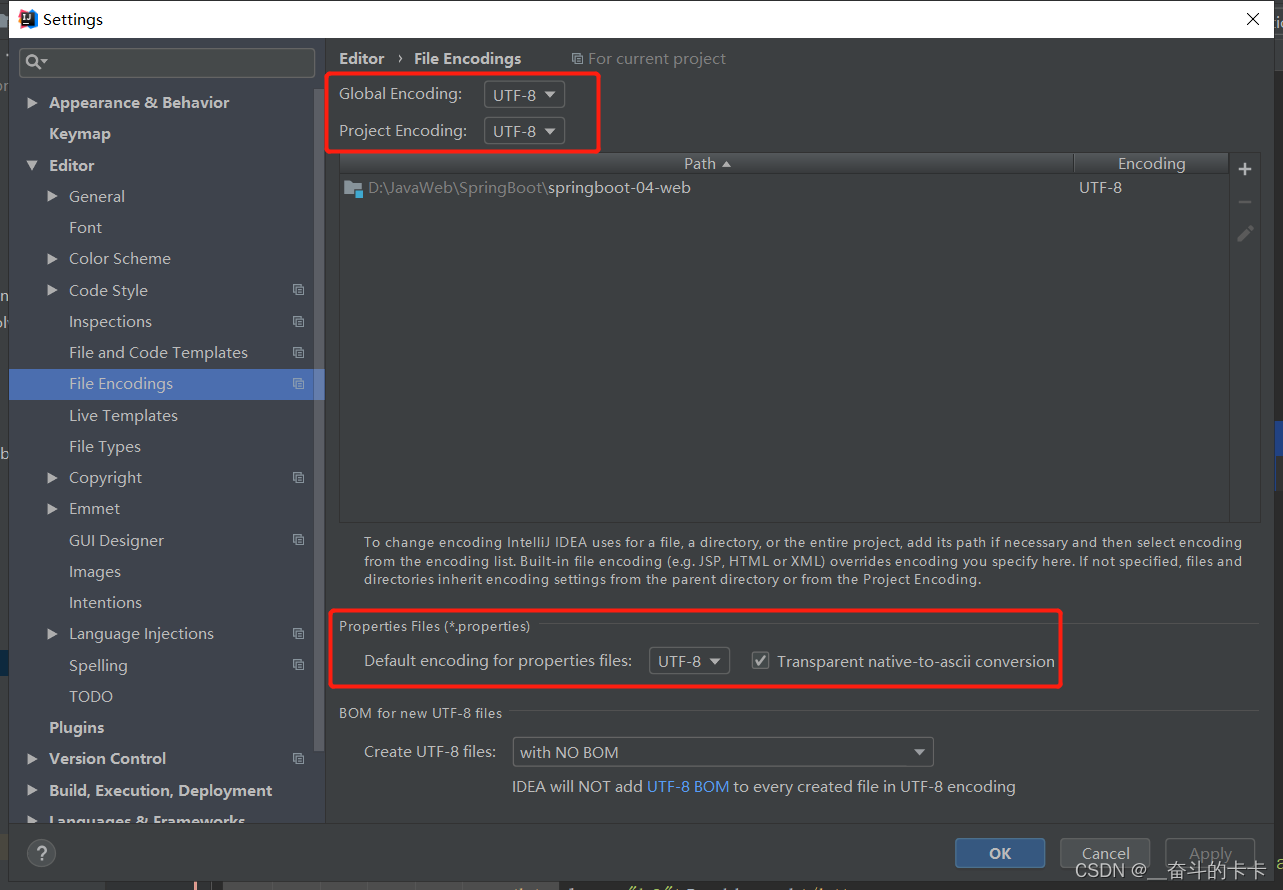The width and height of the screenshot is (1283, 890).
Task: Open Default encoding for properties files dropdown
Action: coord(689,661)
